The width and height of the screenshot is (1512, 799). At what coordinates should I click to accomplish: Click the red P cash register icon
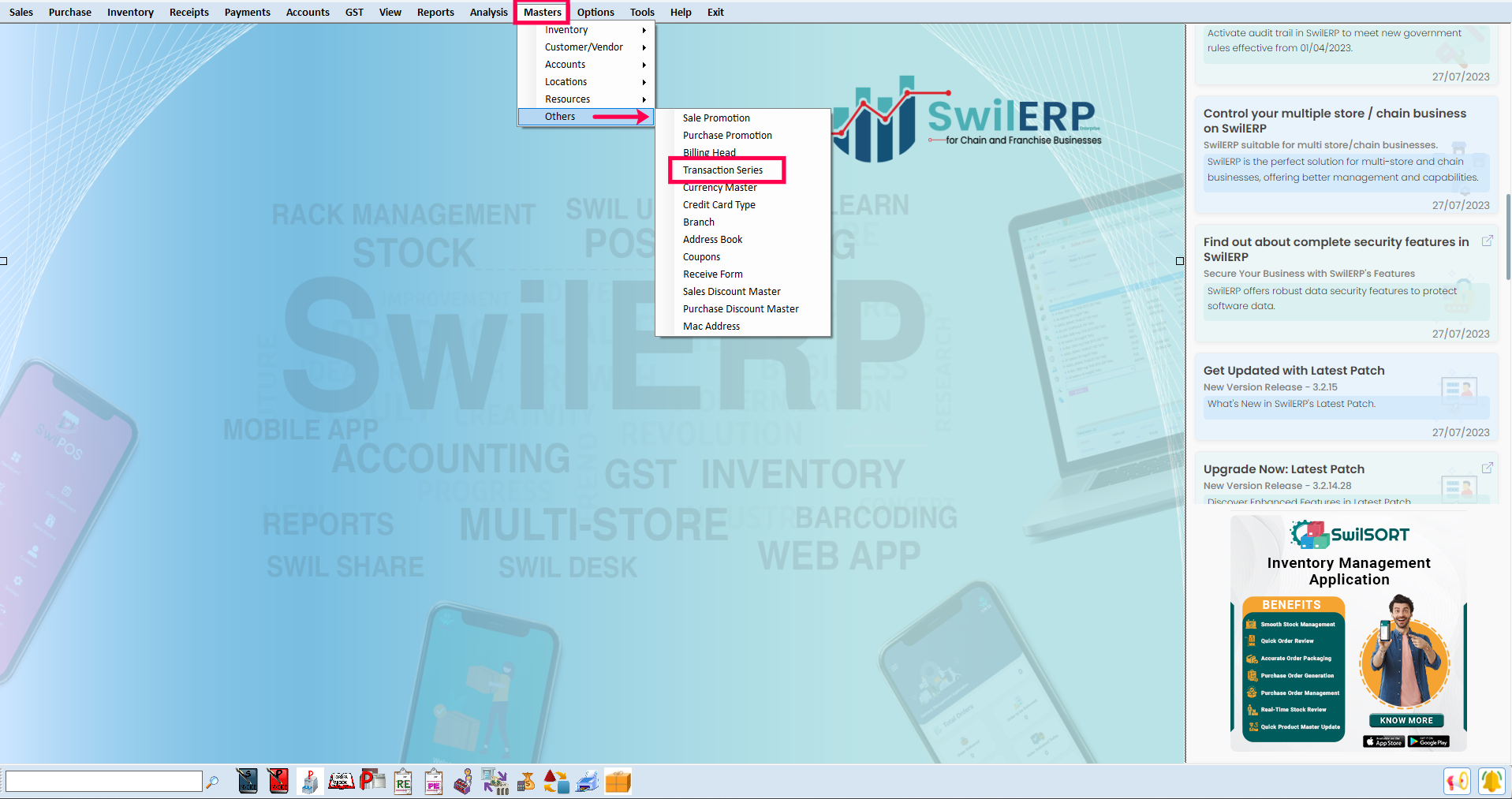[372, 781]
